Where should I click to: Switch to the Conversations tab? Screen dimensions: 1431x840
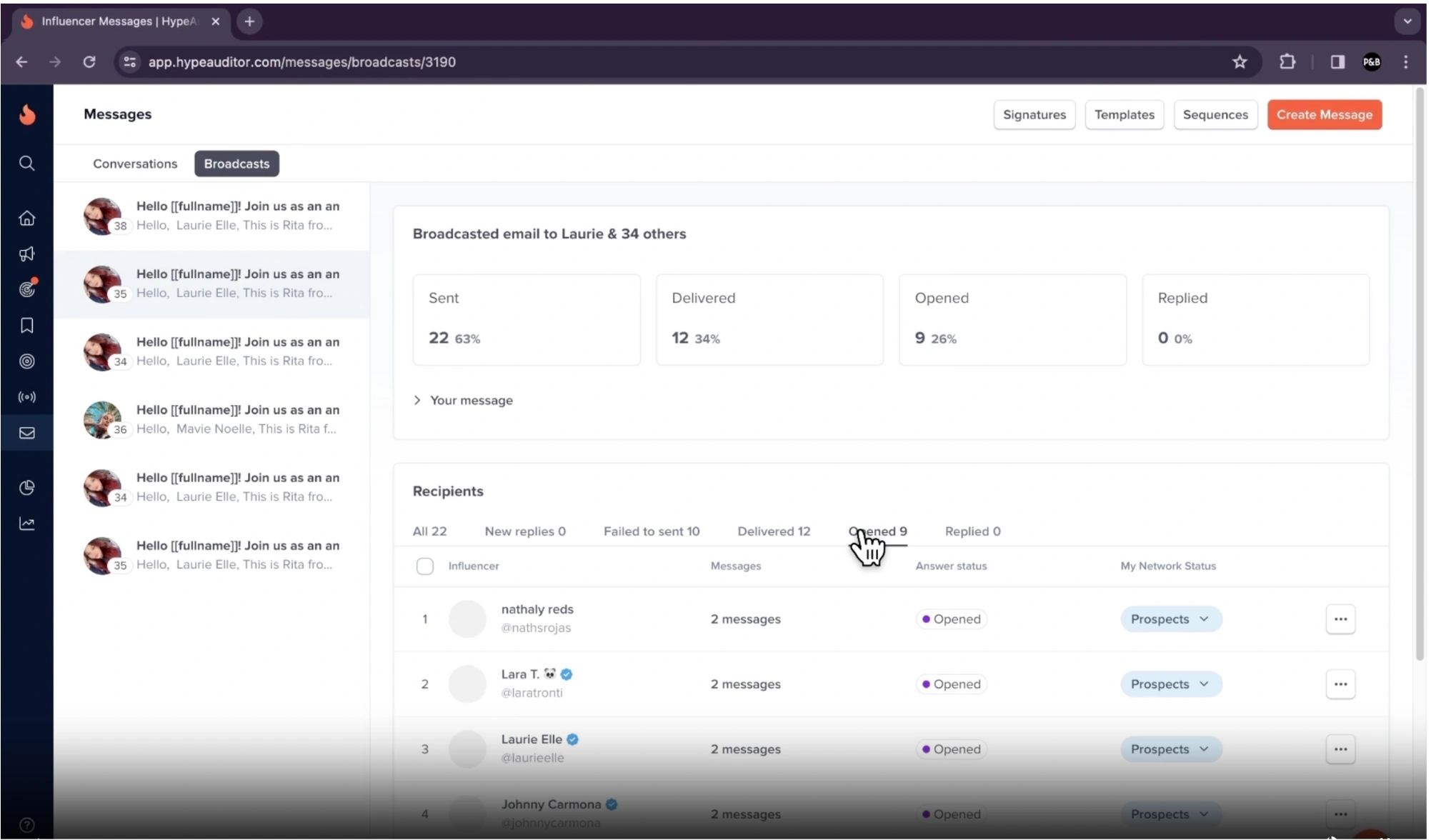pyautogui.click(x=135, y=164)
